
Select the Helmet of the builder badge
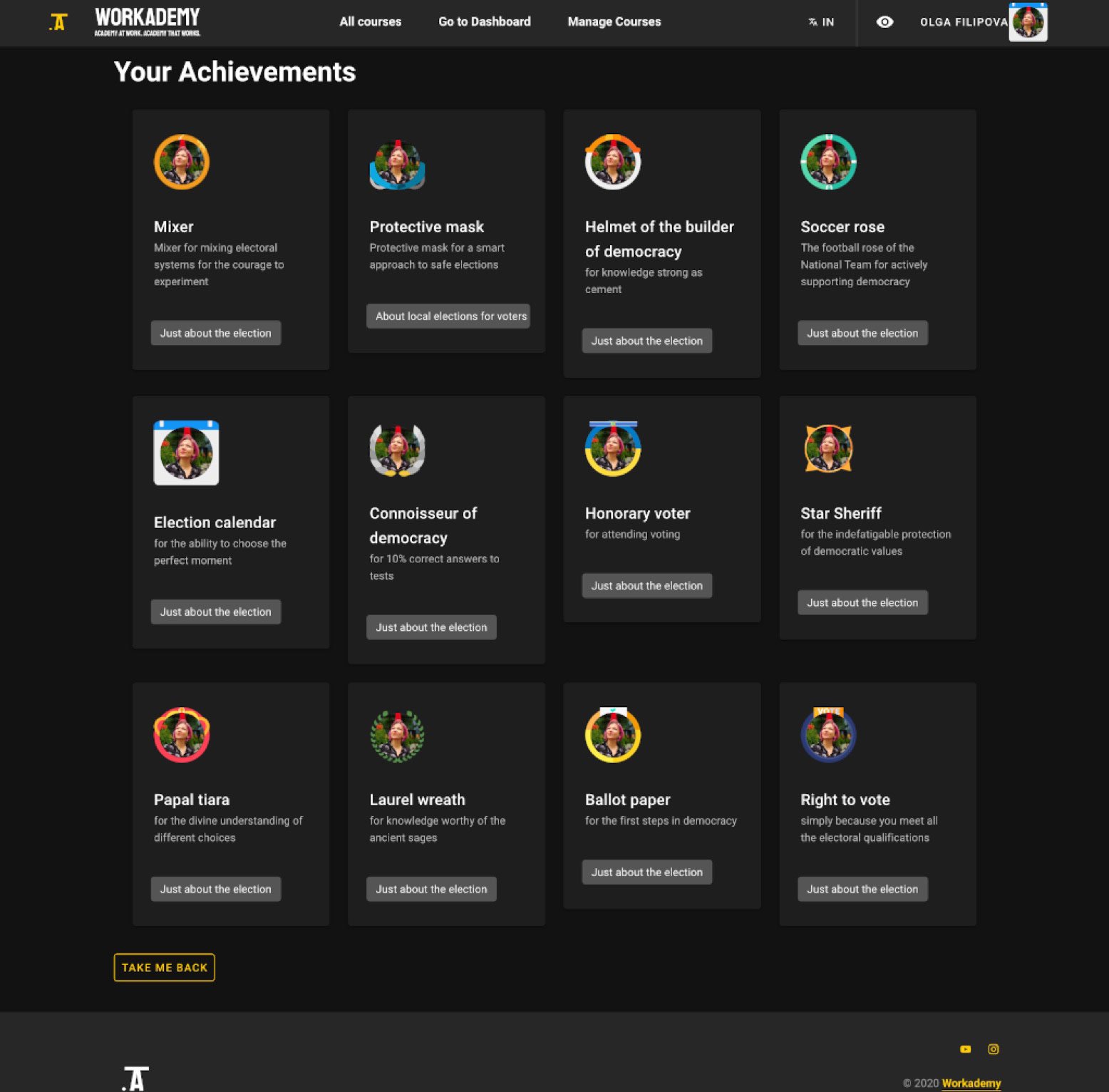click(613, 162)
